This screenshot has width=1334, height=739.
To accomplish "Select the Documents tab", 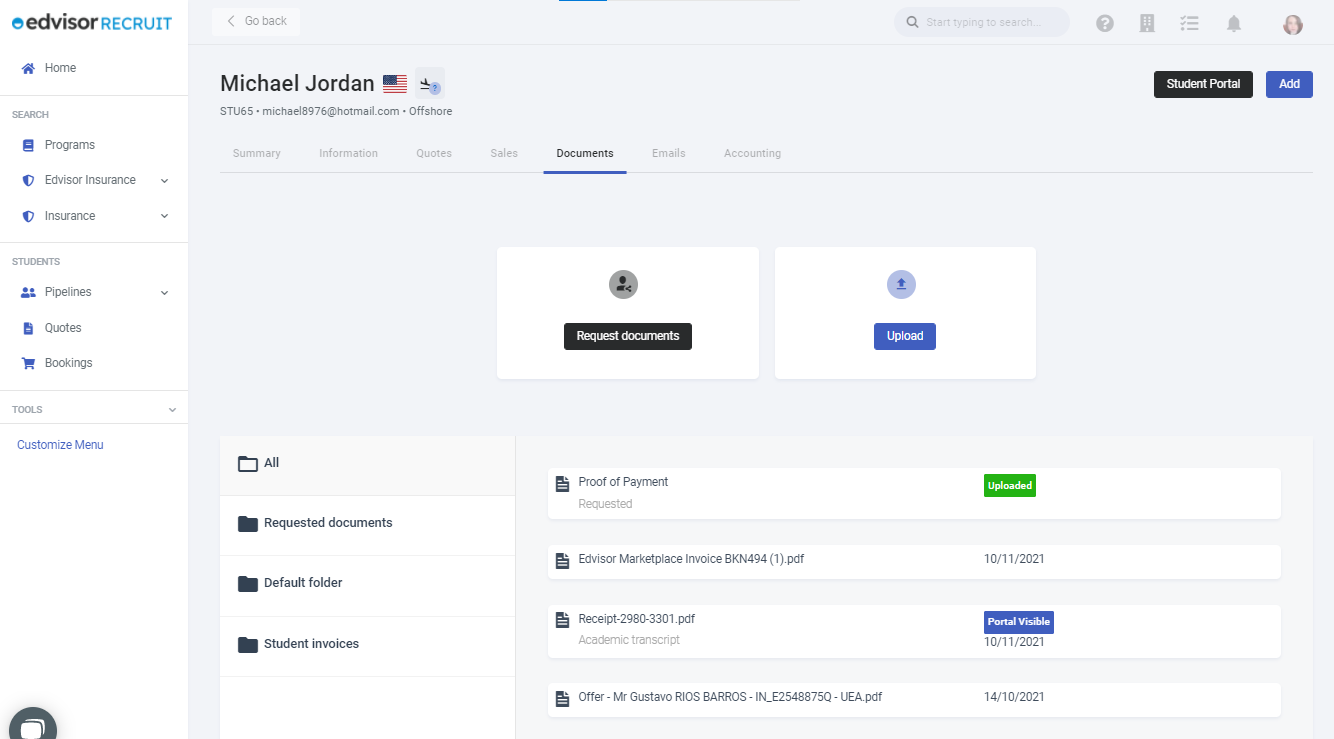I will tap(585, 153).
